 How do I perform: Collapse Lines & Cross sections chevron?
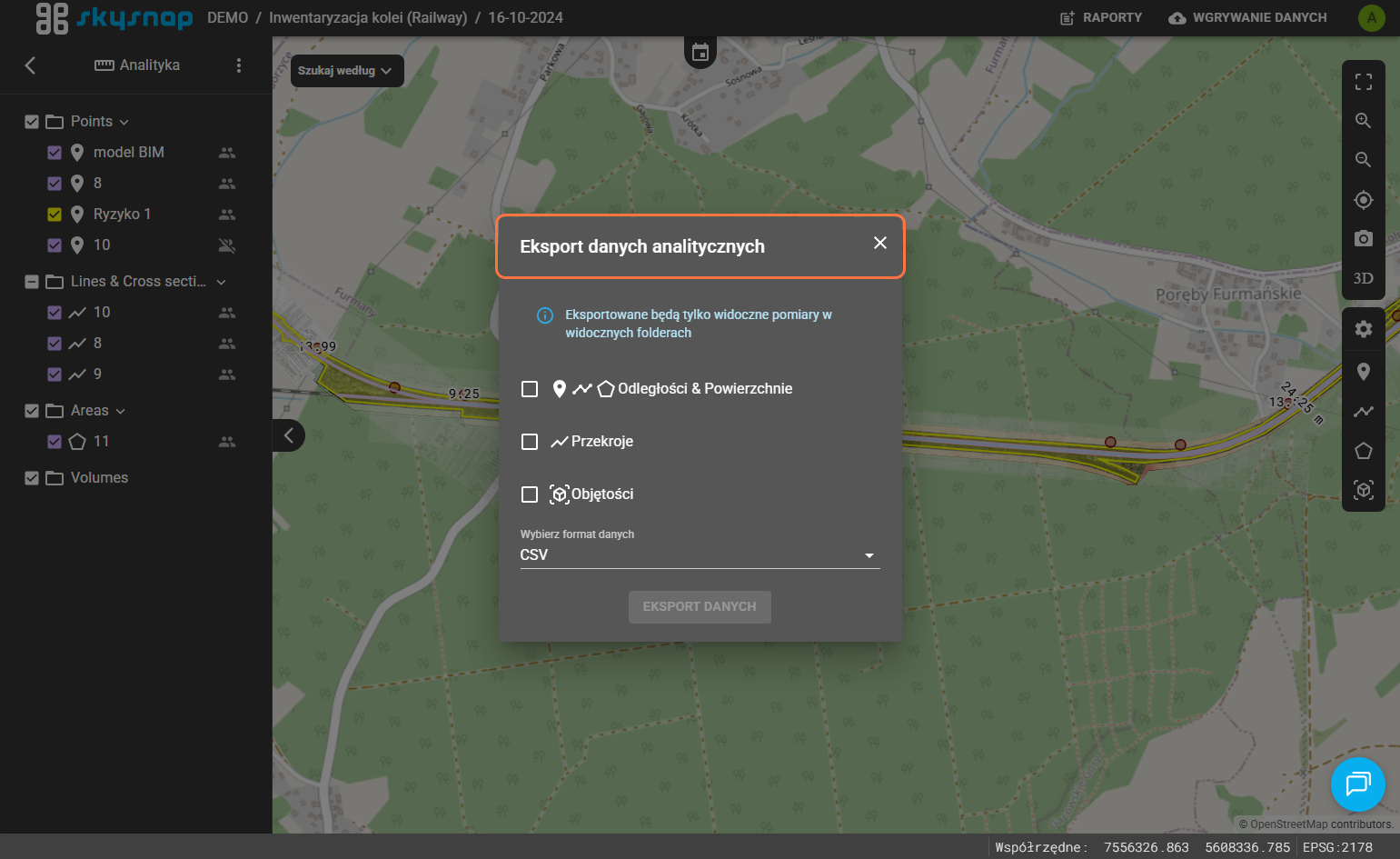point(221,283)
